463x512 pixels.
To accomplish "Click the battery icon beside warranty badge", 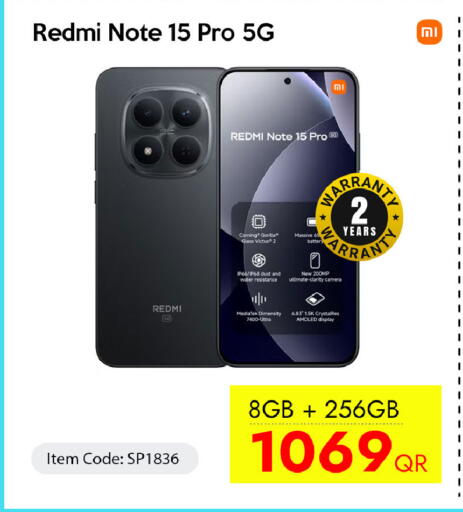I will 312,222.
